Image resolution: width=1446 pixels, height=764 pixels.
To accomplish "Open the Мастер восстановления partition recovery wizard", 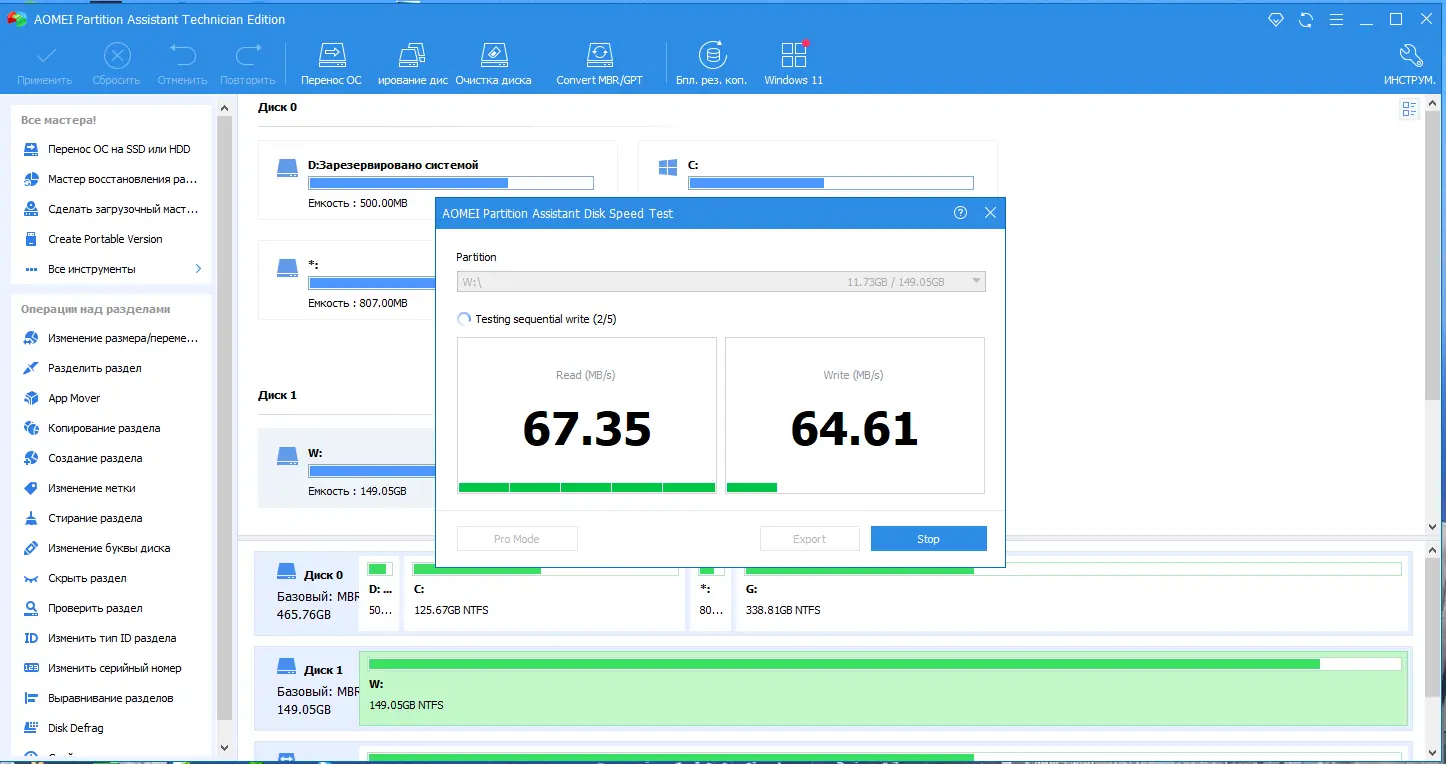I will 110,179.
